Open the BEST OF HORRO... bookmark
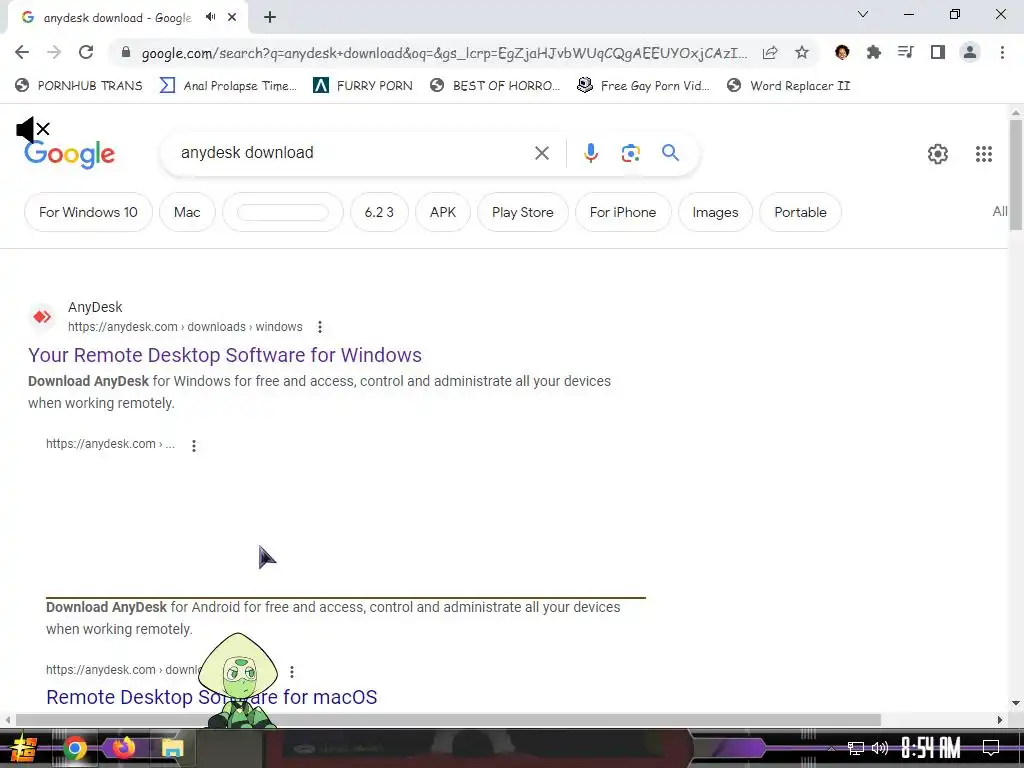Viewport: 1024px width, 768px height. pyautogui.click(x=495, y=86)
